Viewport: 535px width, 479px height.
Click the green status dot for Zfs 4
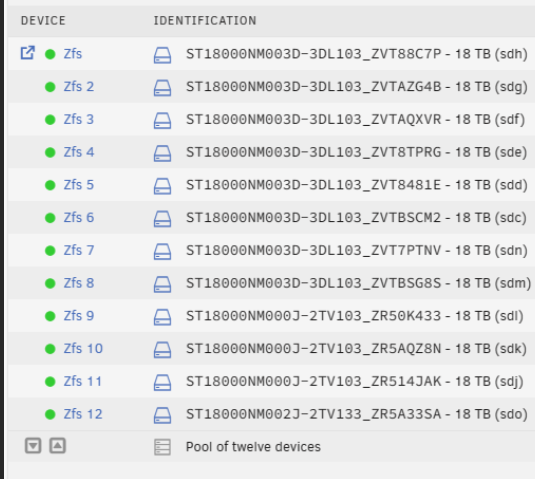pyautogui.click(x=50, y=152)
